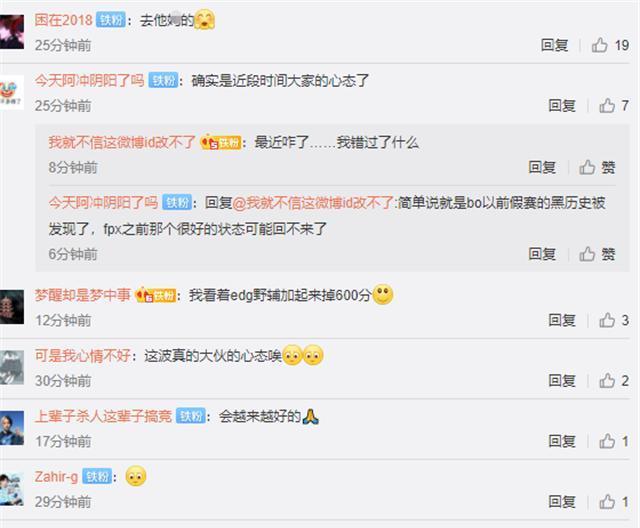Reply to 梦醒却是梦中事's comment
Image resolution: width=640 pixels, height=528 pixels.
(562, 320)
